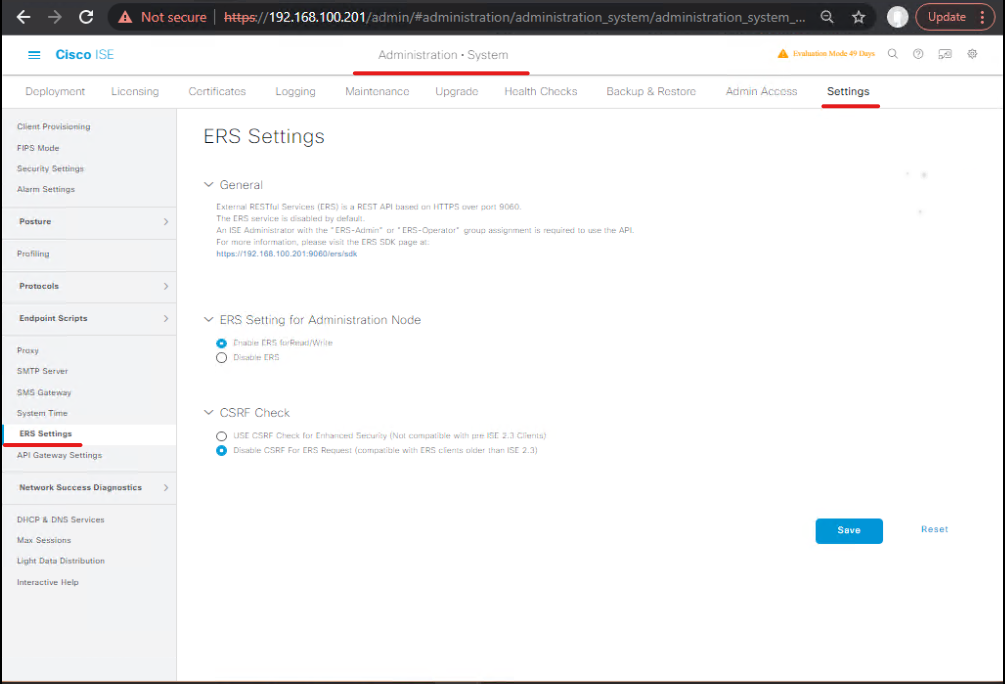This screenshot has width=1005, height=684.
Task: Collapse the CSRF Check section chevron
Action: [208, 413]
